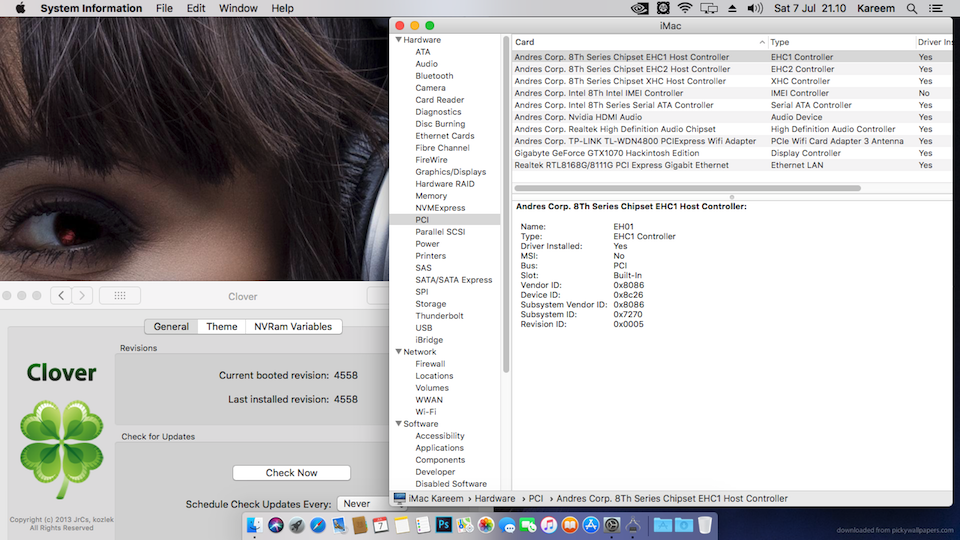Open the Window menu
The image size is (960, 540).
click(x=238, y=8)
